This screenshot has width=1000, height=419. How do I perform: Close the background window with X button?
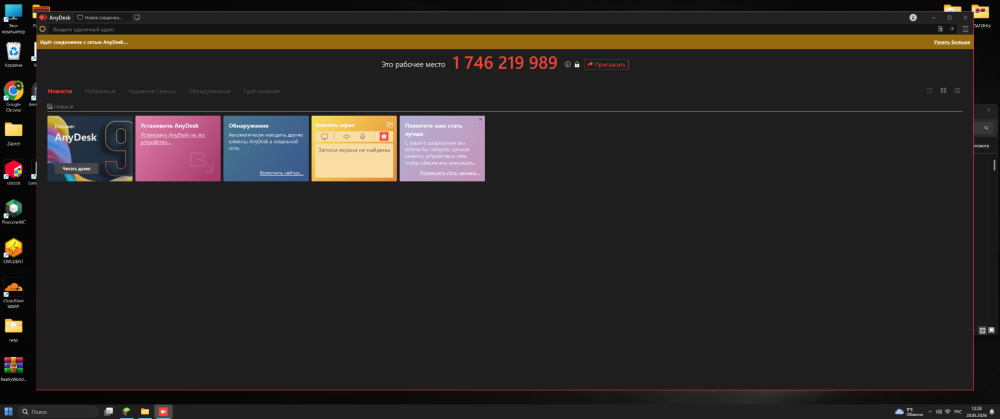point(988,110)
